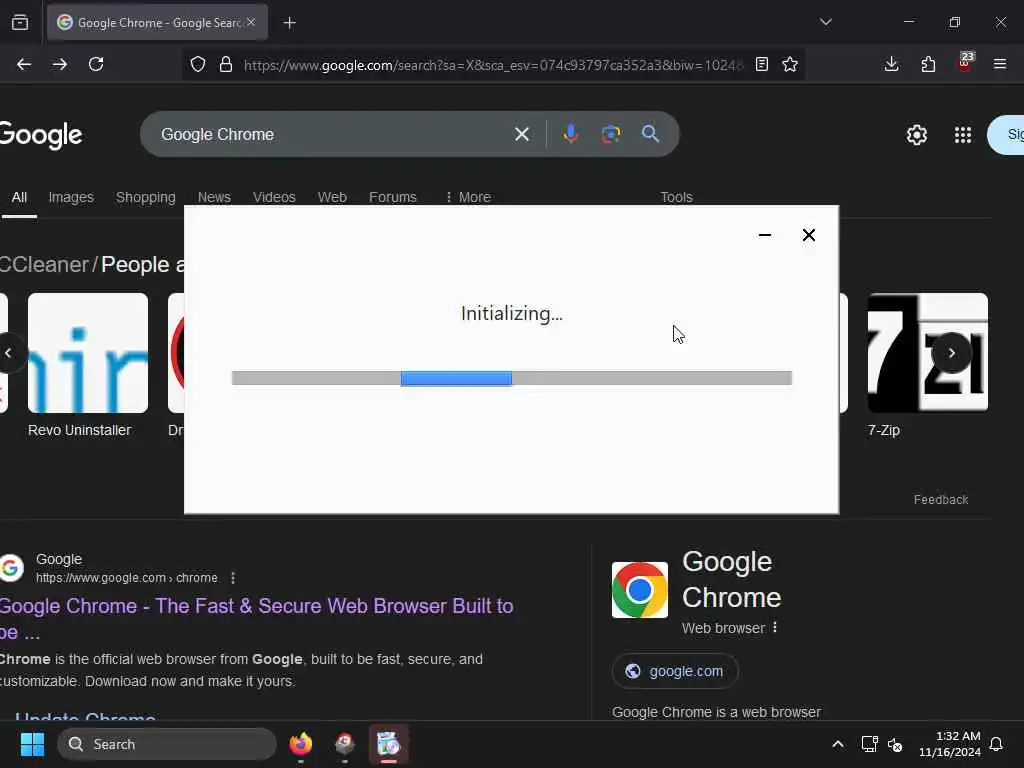This screenshot has height=768, width=1024.
Task: Go forward to the next page
Action: pos(60,64)
